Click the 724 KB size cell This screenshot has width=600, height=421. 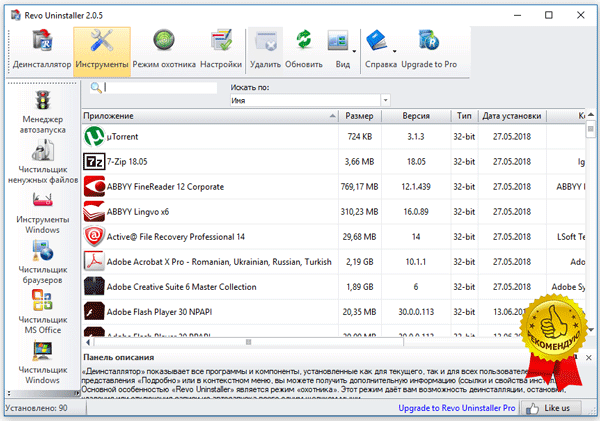360,137
